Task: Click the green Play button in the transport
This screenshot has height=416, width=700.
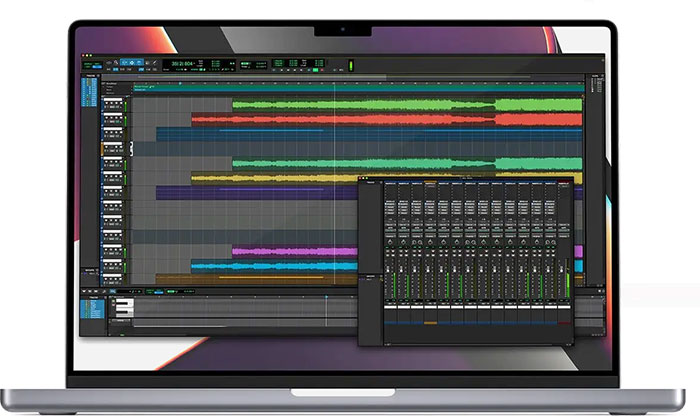Action: (315, 70)
